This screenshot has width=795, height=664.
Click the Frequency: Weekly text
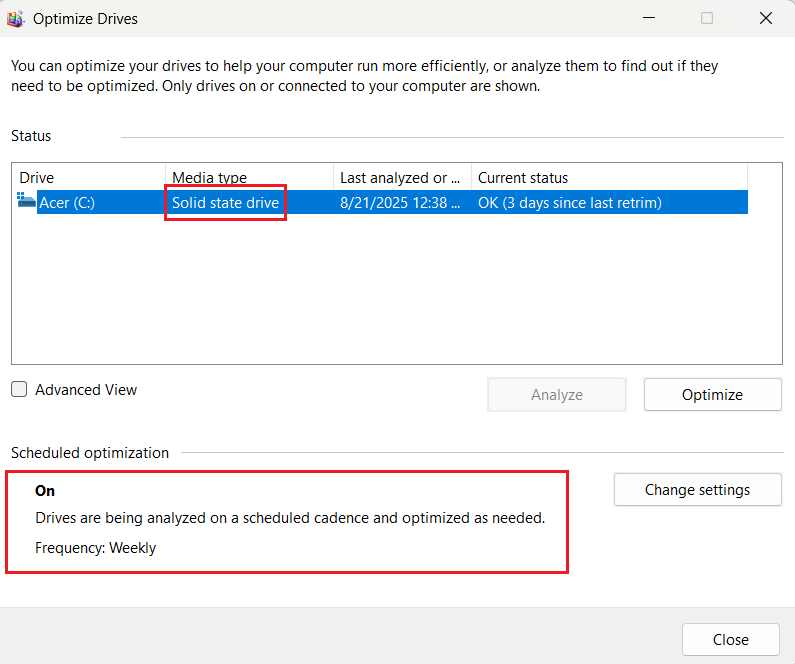click(96, 548)
